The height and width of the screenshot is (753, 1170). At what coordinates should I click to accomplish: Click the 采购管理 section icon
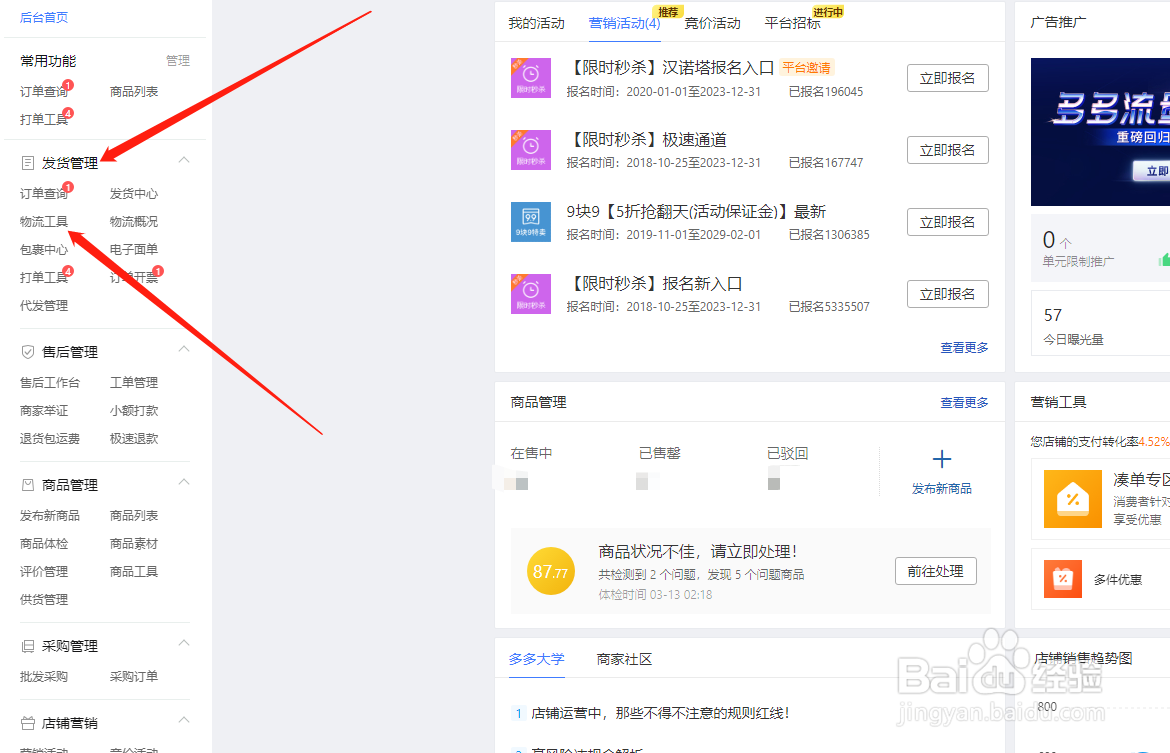tap(28, 646)
